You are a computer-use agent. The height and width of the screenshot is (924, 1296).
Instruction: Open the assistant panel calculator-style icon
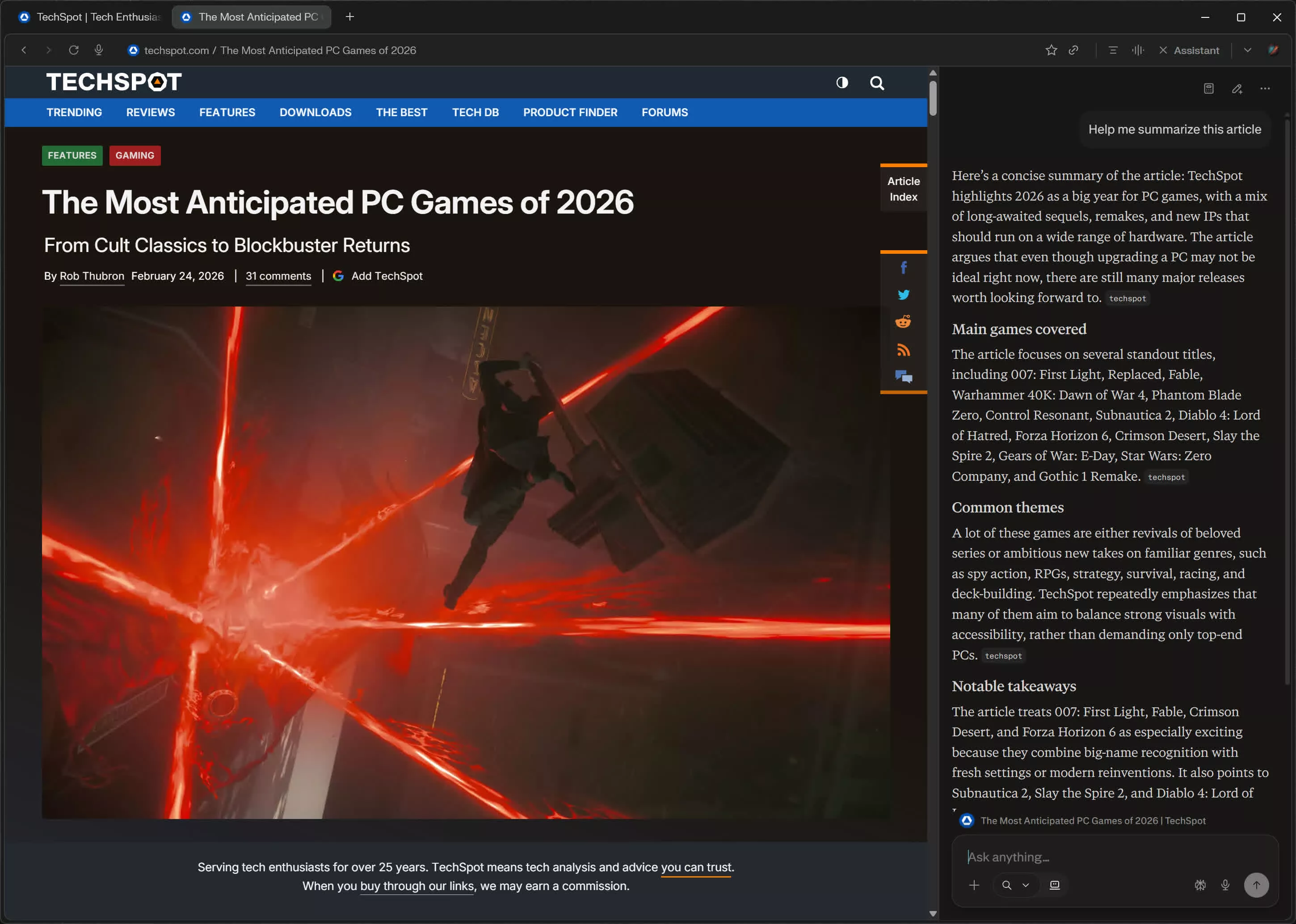1208,89
